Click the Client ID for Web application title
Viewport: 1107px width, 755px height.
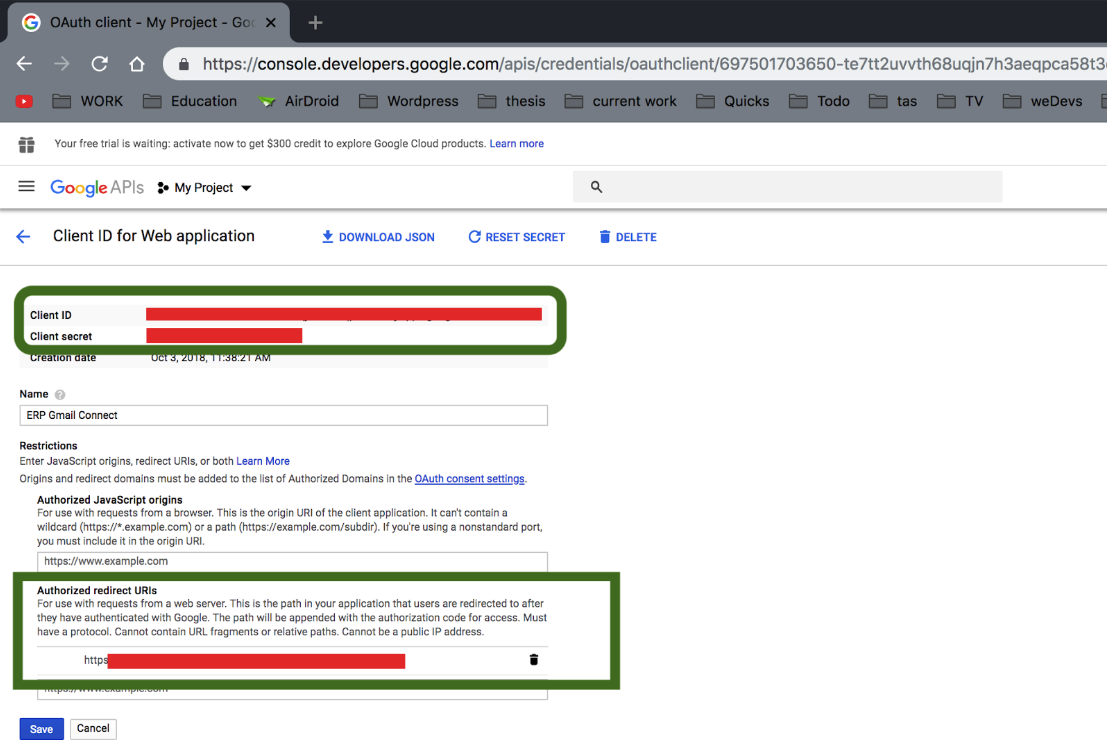coord(154,236)
